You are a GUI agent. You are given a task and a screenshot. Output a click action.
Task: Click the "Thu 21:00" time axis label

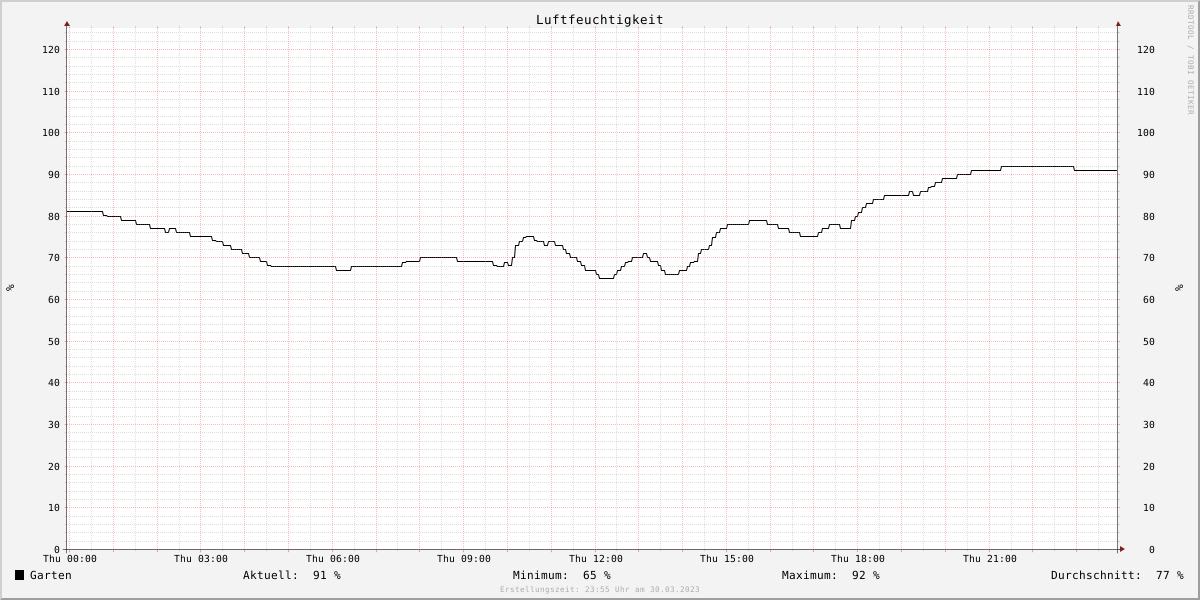(x=990, y=559)
